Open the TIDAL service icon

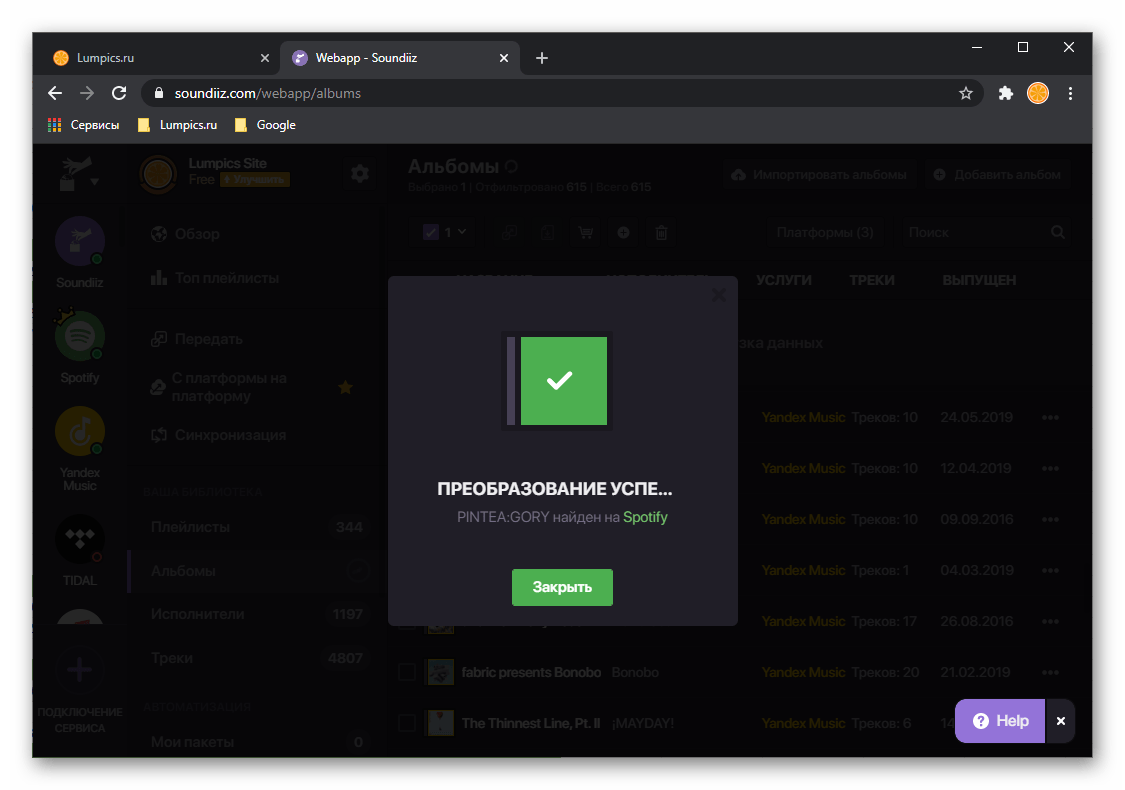pos(80,541)
